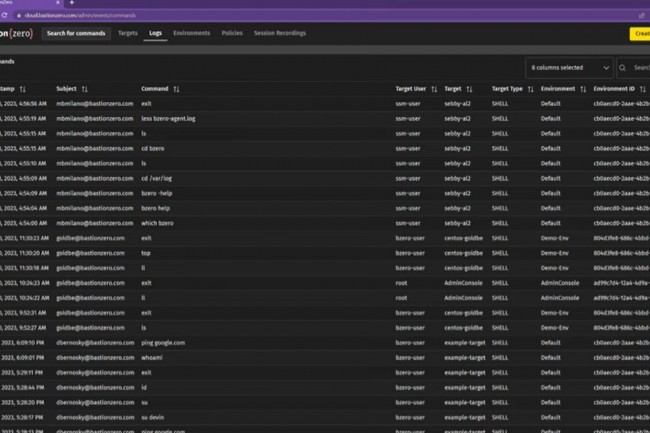This screenshot has width=650, height=433.
Task: Sort by the Target User column arrows
Action: (x=434, y=89)
